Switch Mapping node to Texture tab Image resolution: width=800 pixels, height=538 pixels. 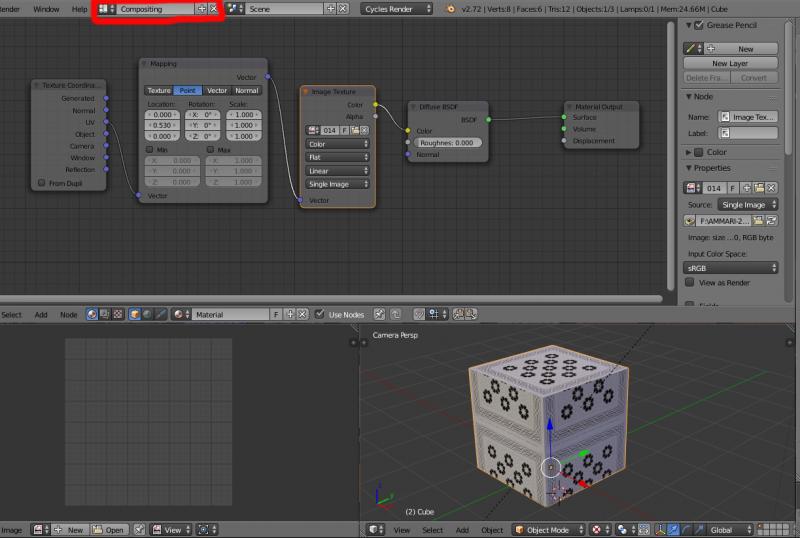coord(159,90)
